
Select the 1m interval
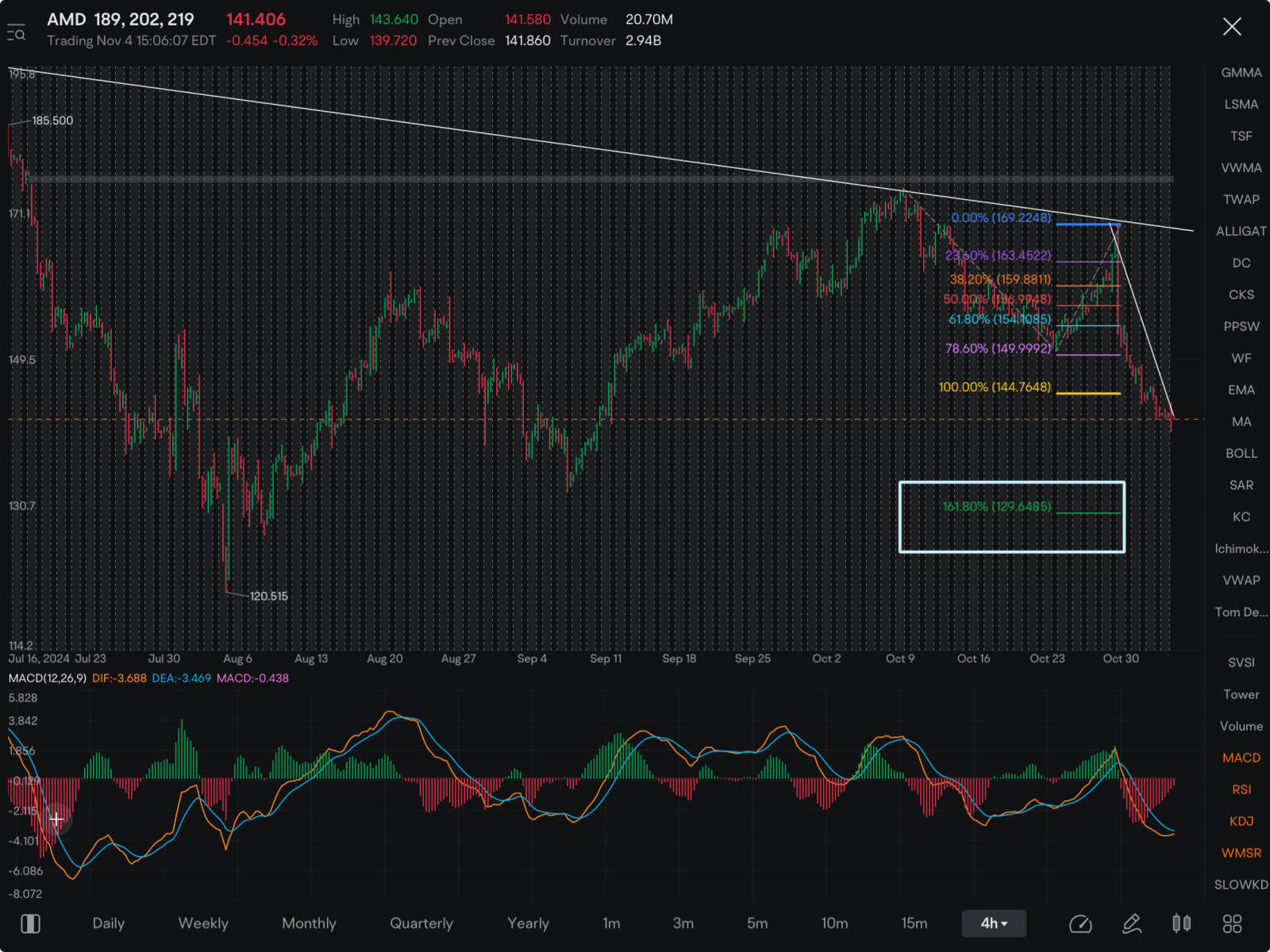click(x=611, y=923)
